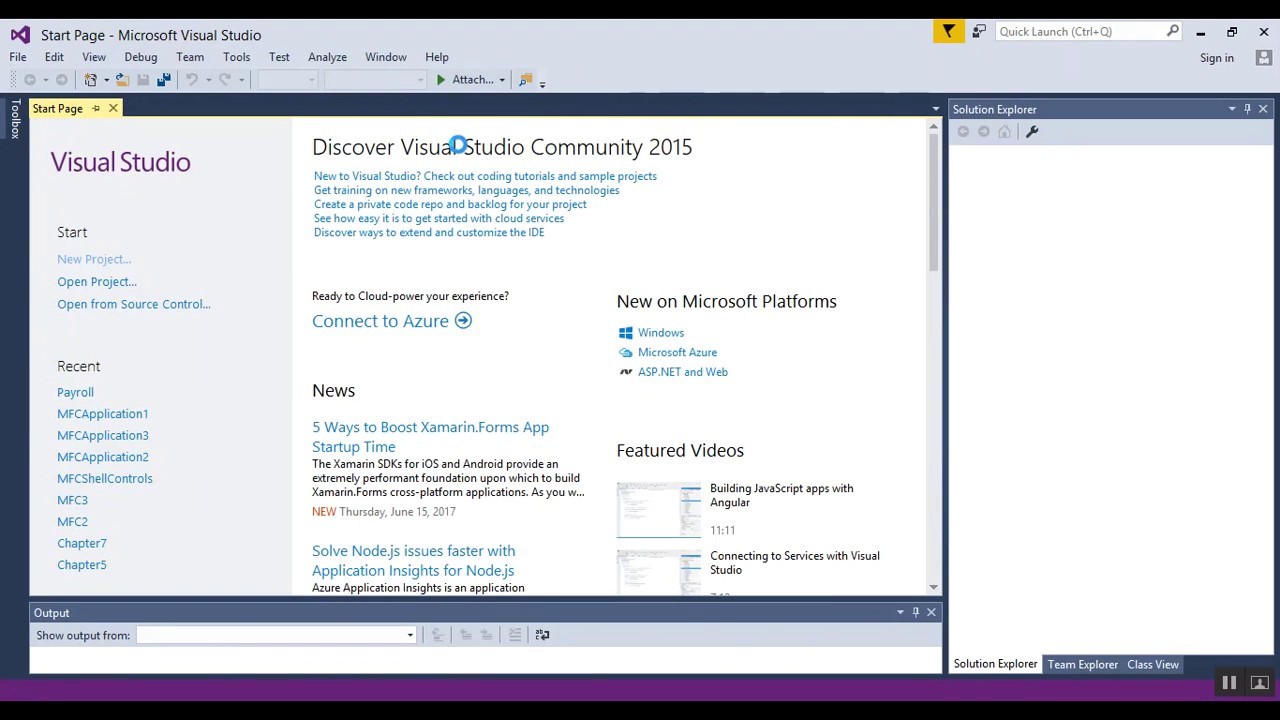Expand the collapsed Toolbox side tab
The width and height of the screenshot is (1280, 720).
[15, 118]
